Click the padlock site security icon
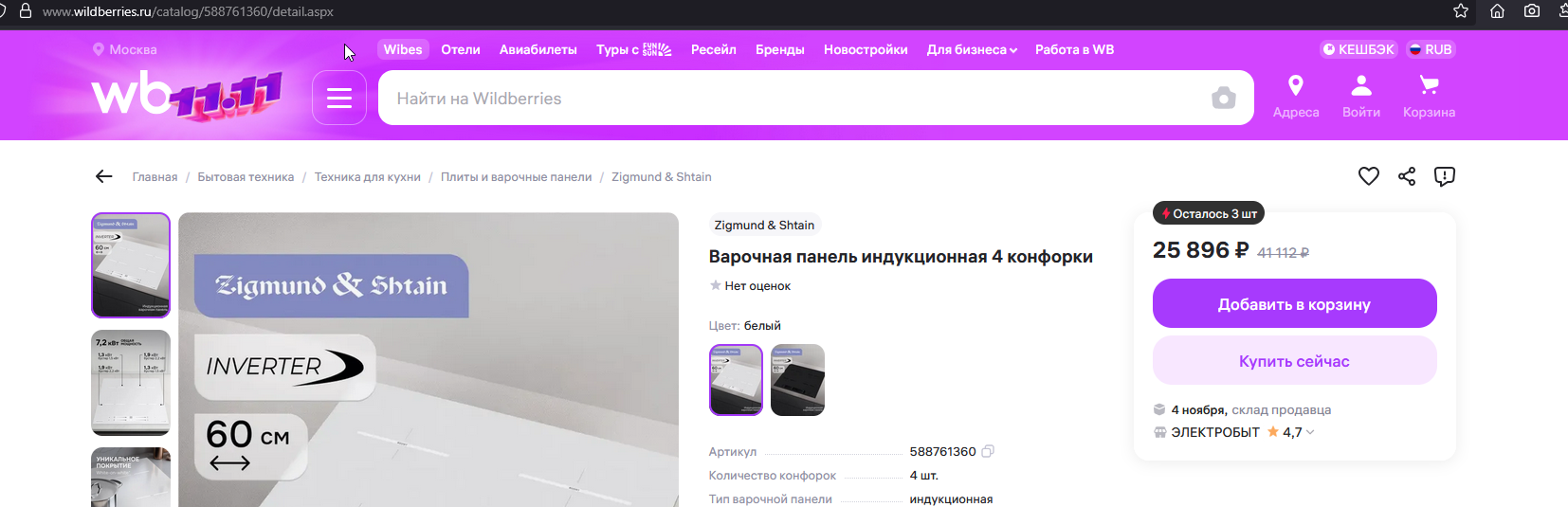Viewport: 1568px width, 507px height. (x=26, y=11)
